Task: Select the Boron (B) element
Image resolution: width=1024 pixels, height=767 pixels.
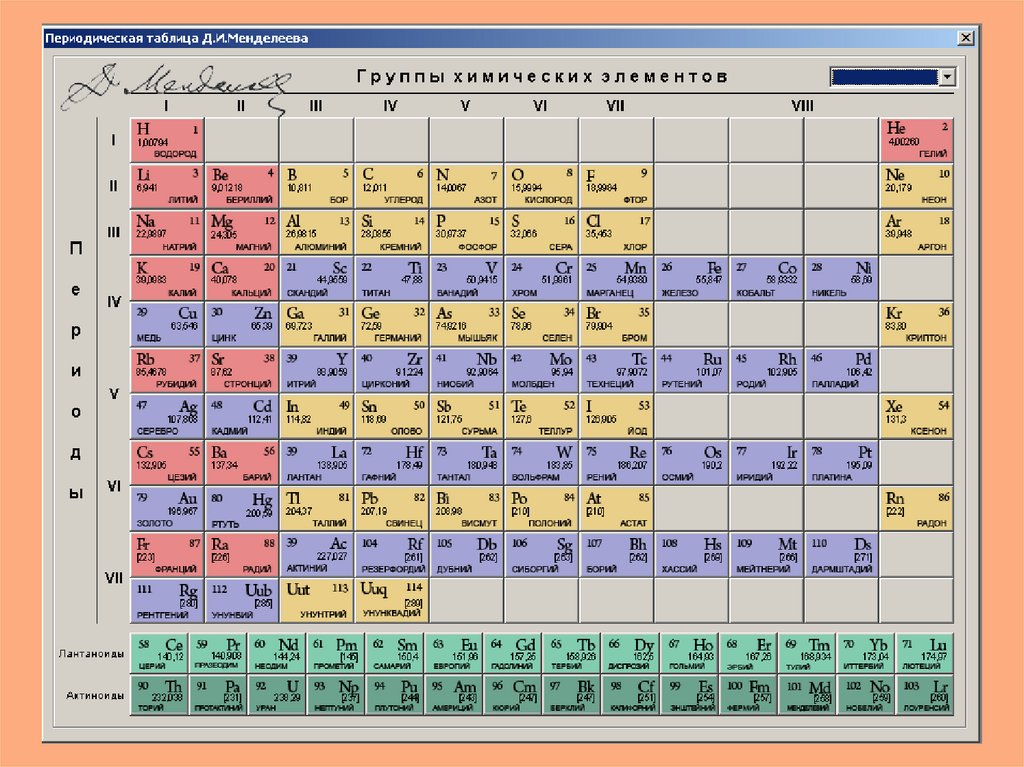Action: [x=317, y=186]
